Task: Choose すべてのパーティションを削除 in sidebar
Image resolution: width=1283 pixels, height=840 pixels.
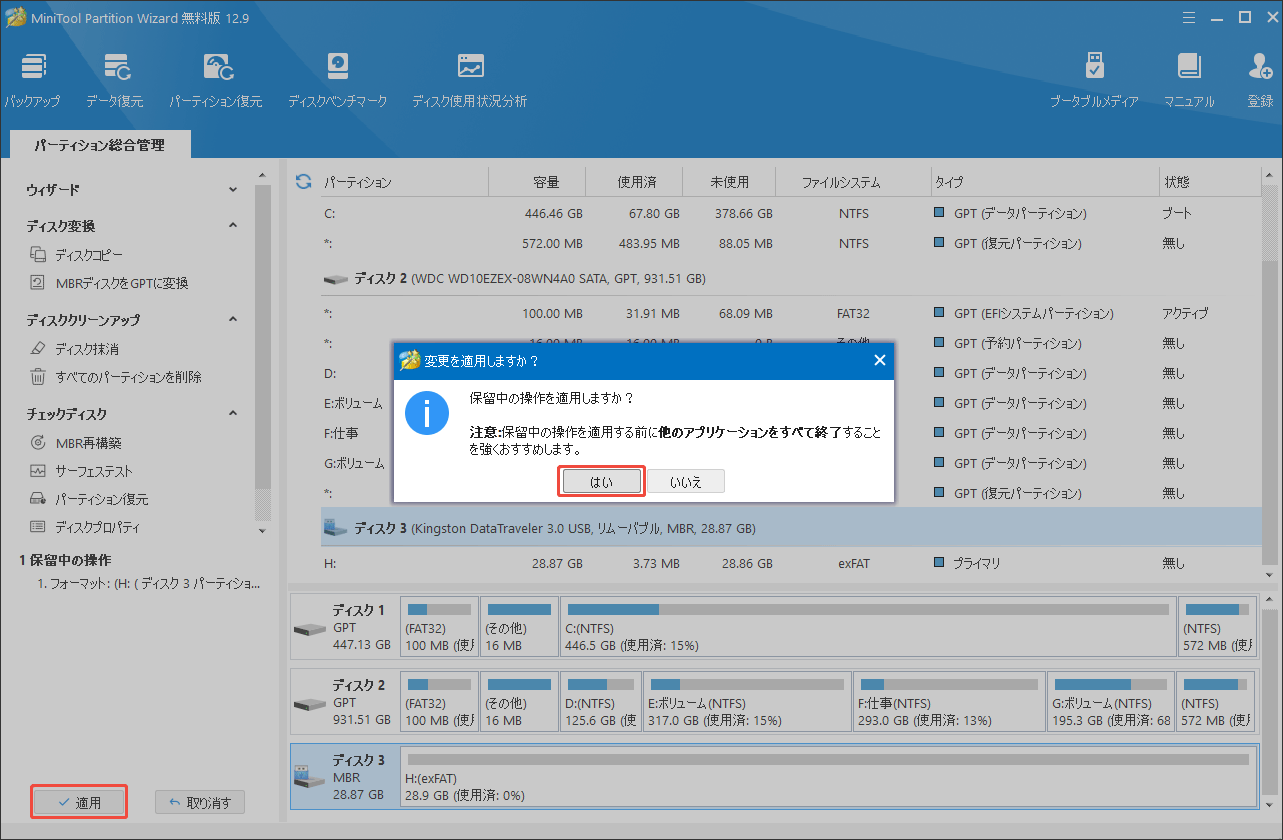Action: tap(115, 377)
